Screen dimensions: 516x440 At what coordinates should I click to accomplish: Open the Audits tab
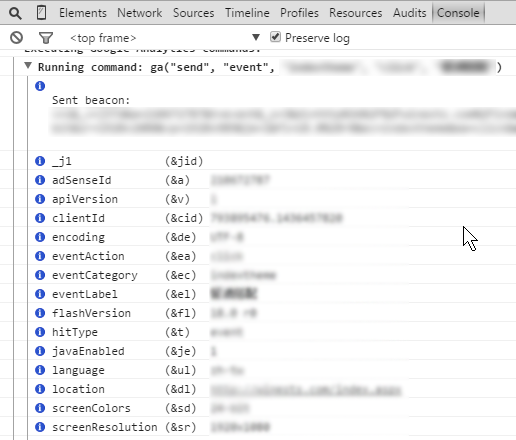tap(409, 13)
